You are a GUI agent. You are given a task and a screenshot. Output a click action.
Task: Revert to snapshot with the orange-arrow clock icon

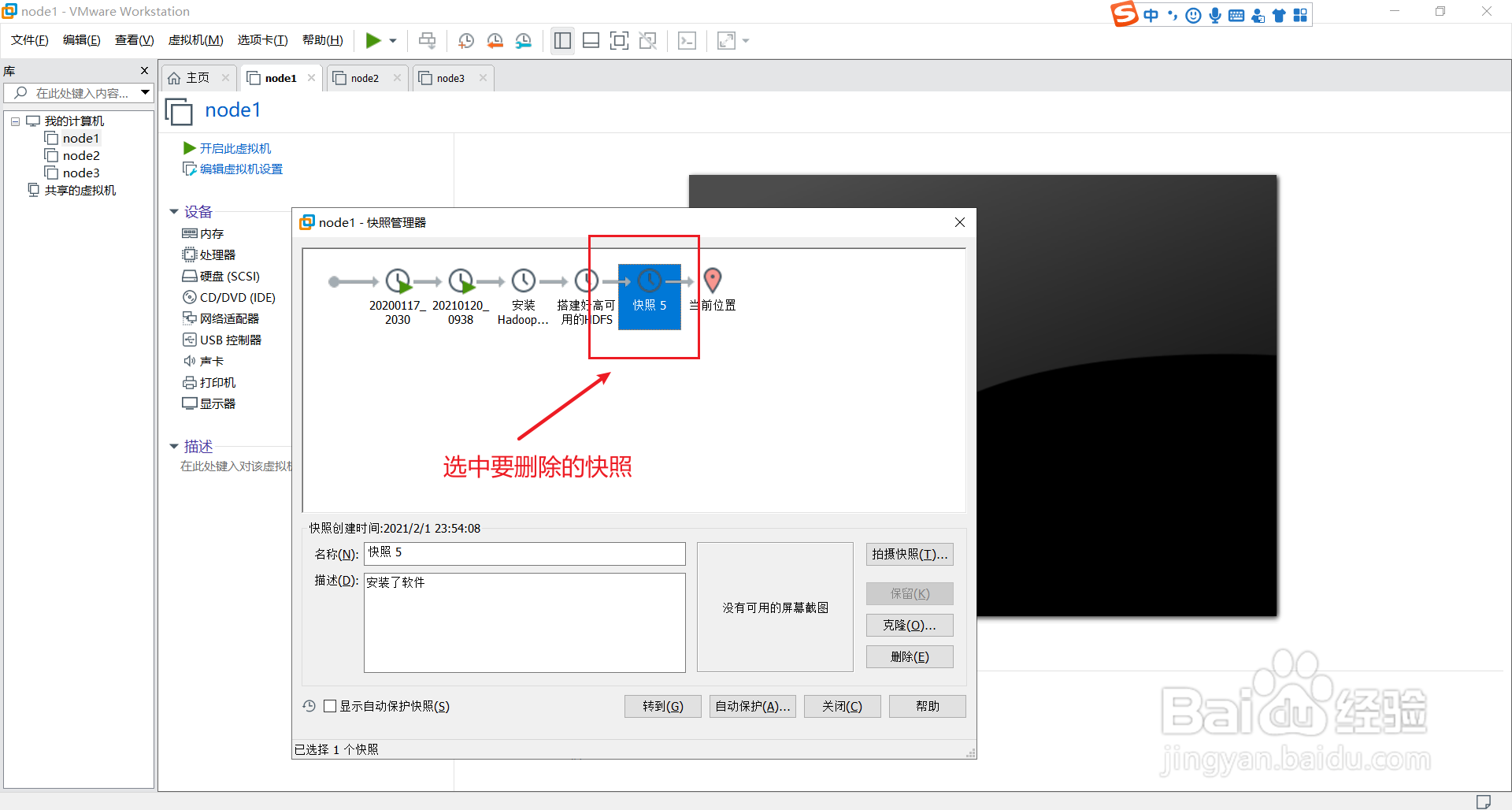(495, 40)
